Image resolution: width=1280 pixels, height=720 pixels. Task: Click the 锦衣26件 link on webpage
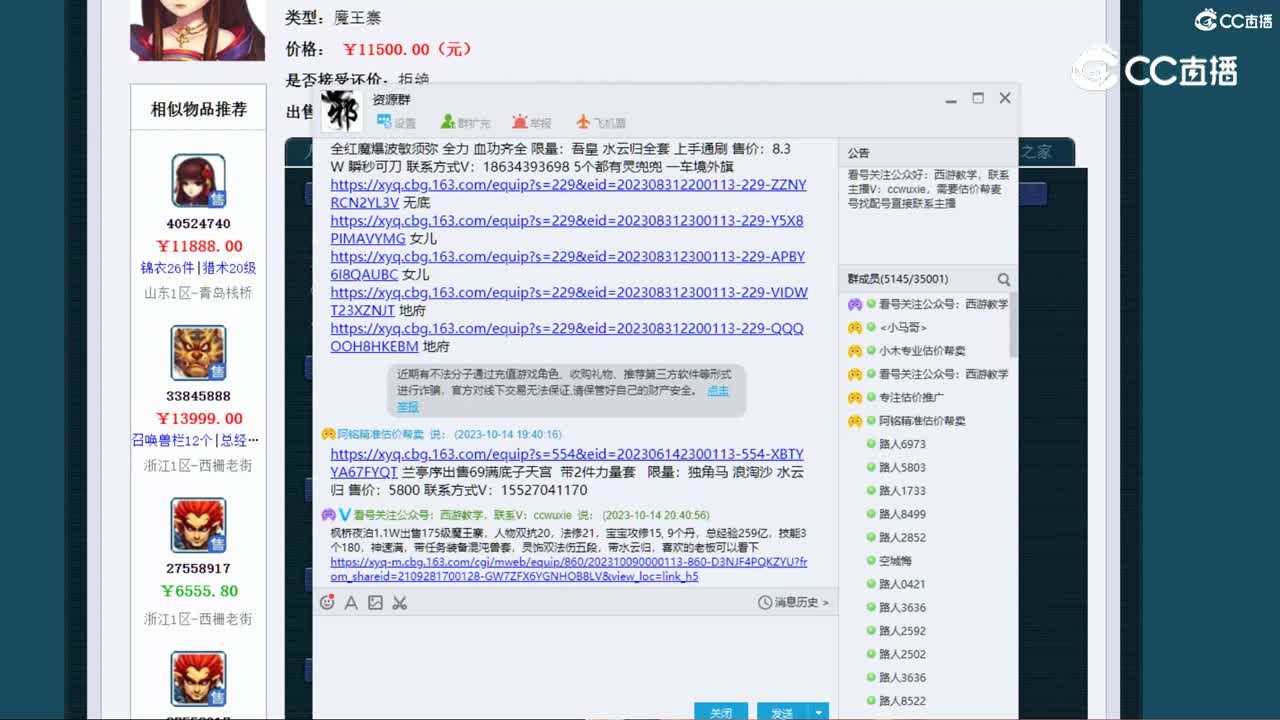tap(167, 268)
